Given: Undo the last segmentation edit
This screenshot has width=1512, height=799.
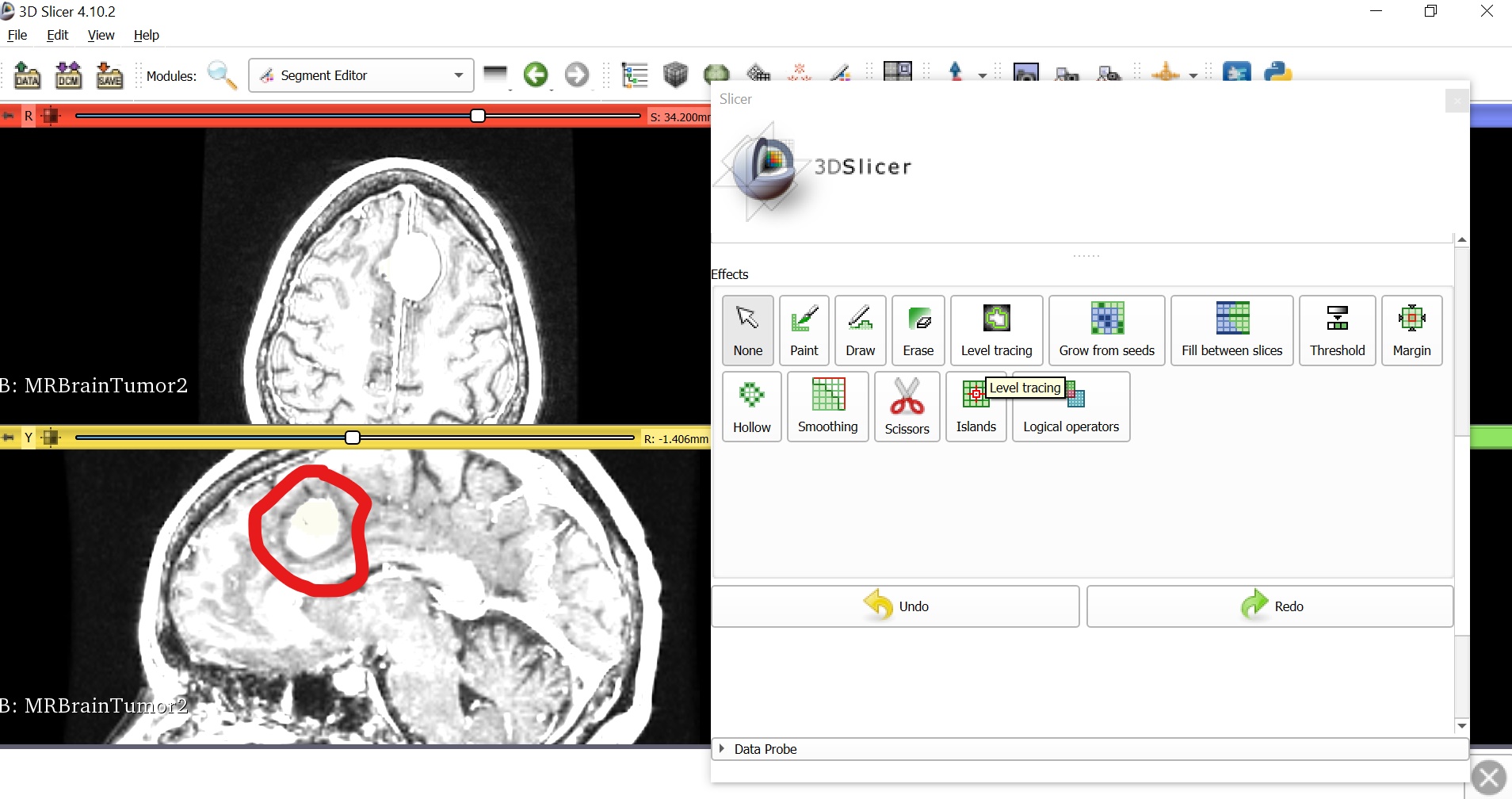Looking at the screenshot, I should 895,606.
